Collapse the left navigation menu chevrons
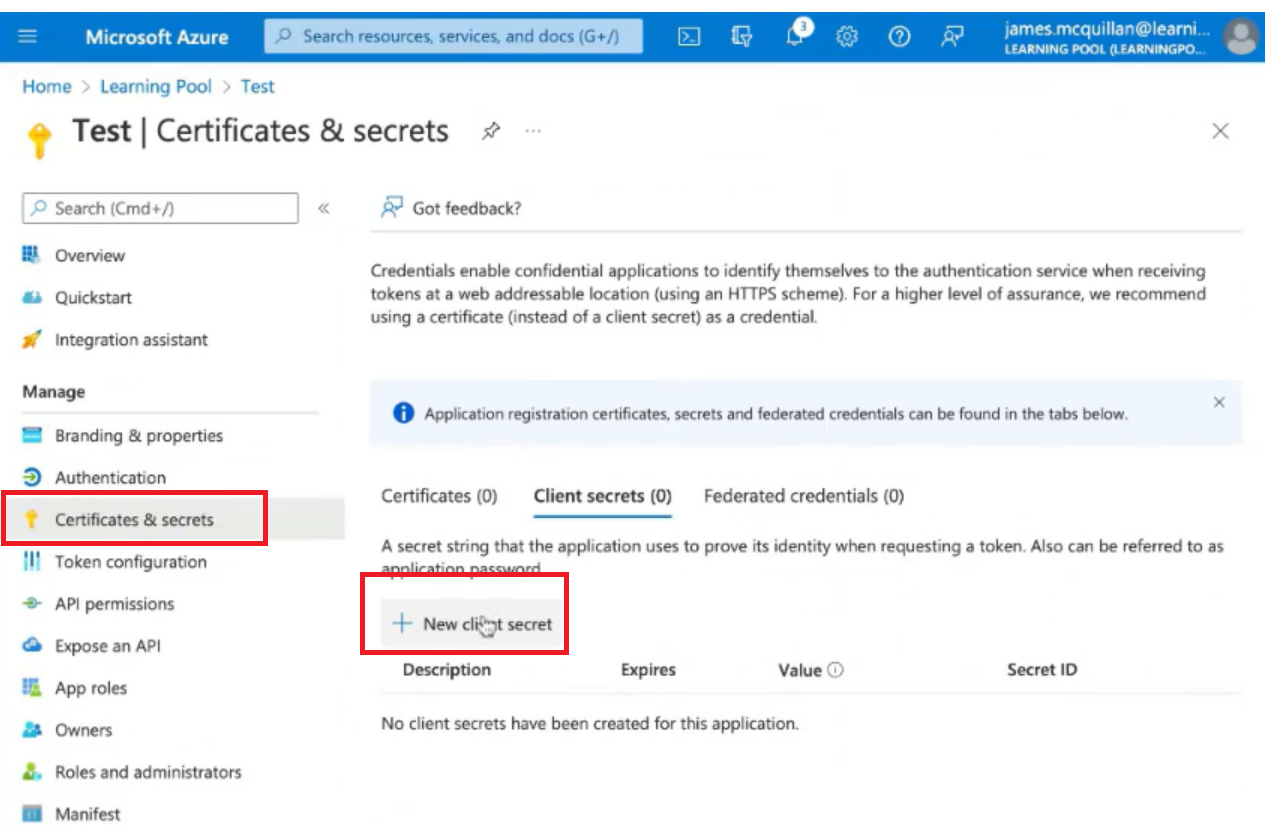This screenshot has height=833, width=1266. 324,208
